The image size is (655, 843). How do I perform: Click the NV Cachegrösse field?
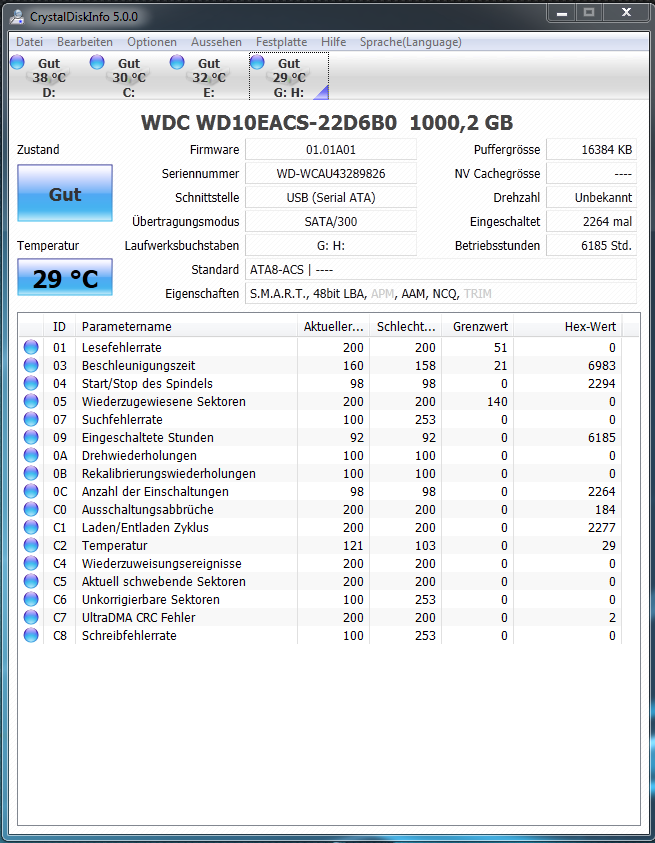[x=592, y=174]
